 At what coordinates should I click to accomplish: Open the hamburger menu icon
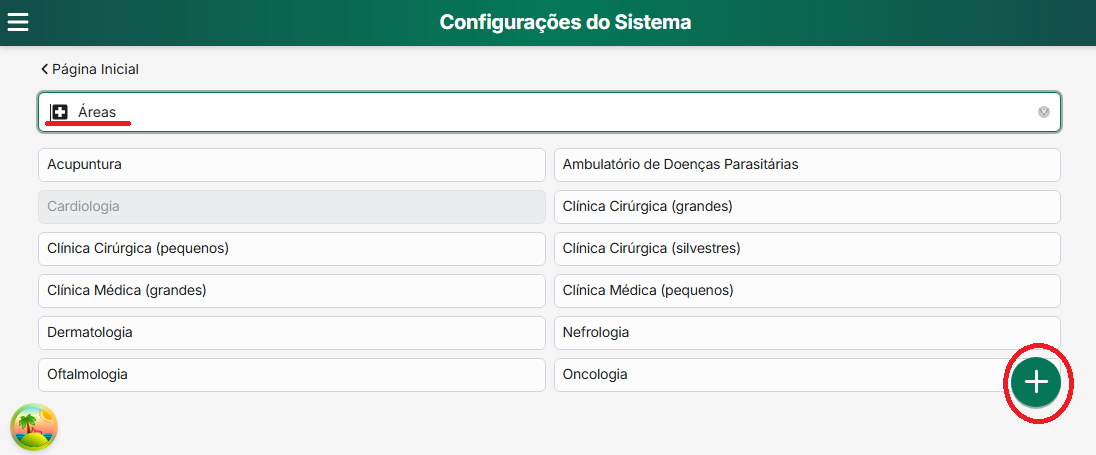[x=18, y=22]
